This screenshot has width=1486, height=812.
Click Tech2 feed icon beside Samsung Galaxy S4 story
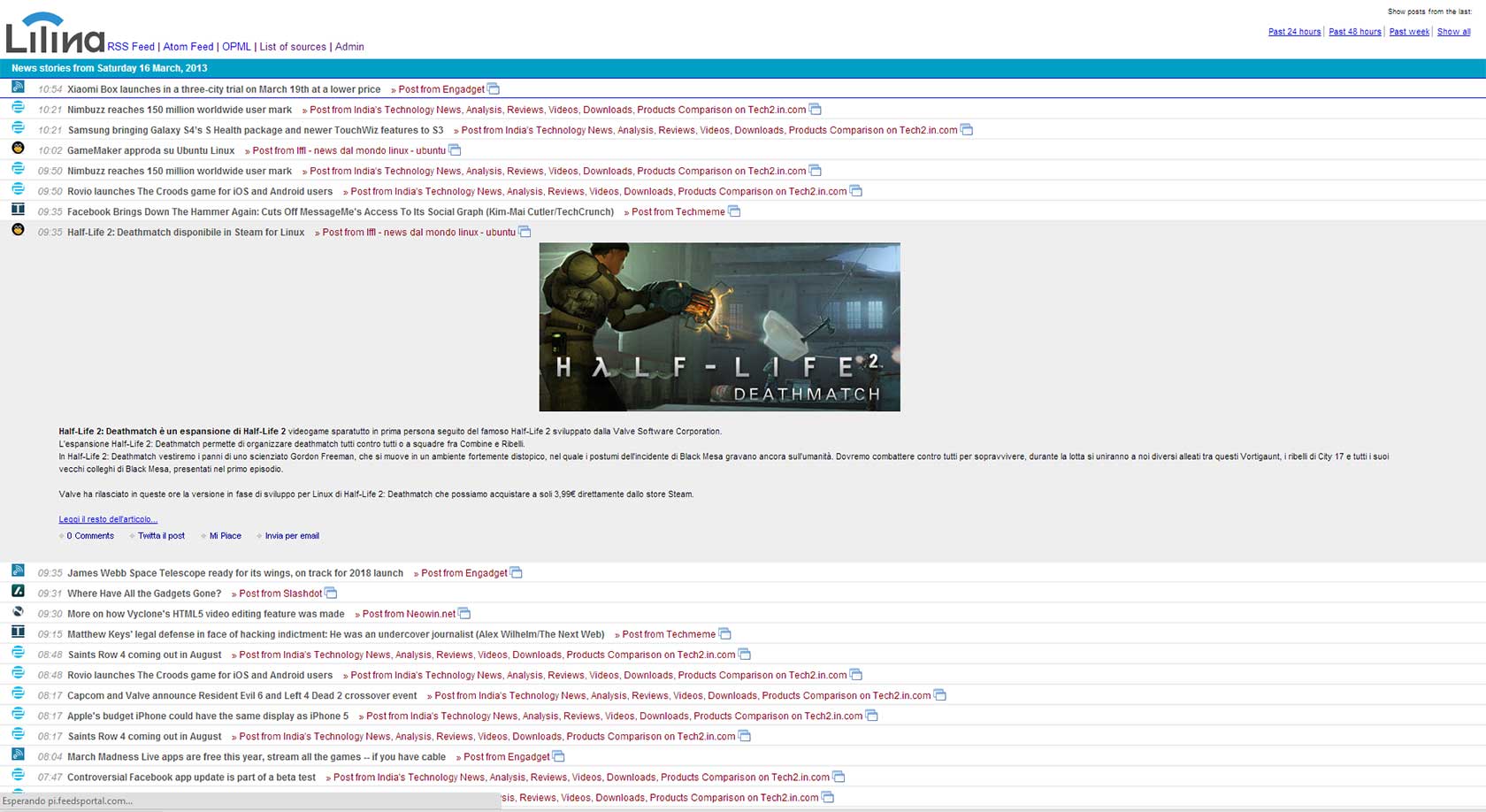coord(18,127)
